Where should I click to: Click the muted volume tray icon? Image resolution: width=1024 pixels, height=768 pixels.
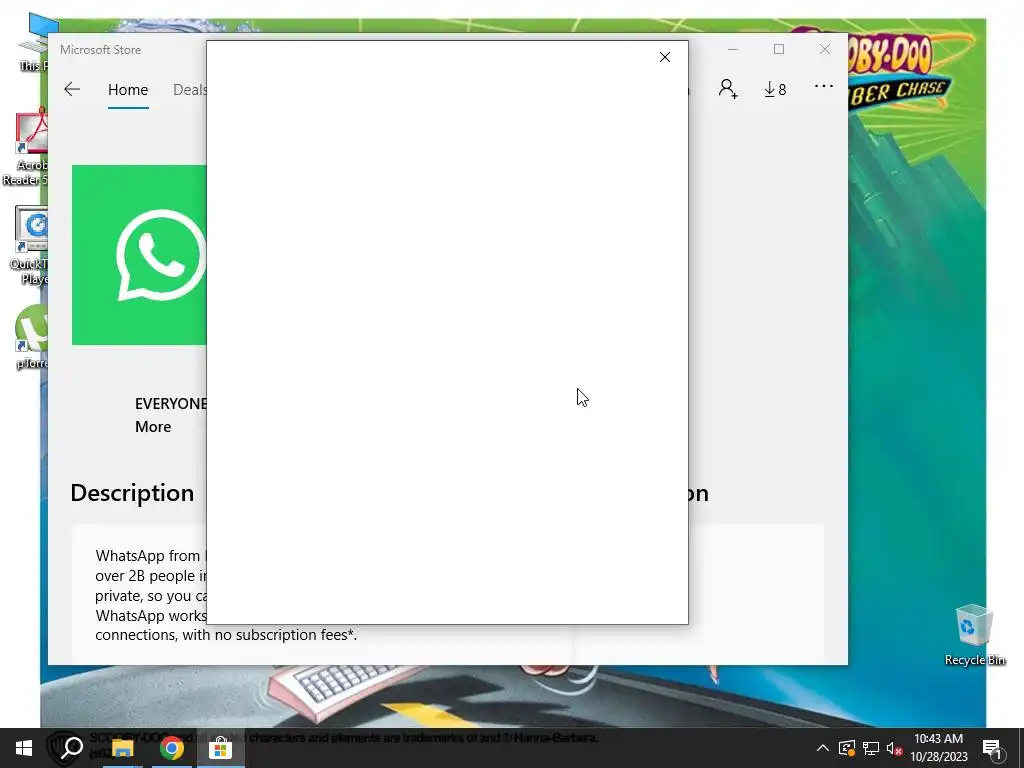(x=894, y=748)
